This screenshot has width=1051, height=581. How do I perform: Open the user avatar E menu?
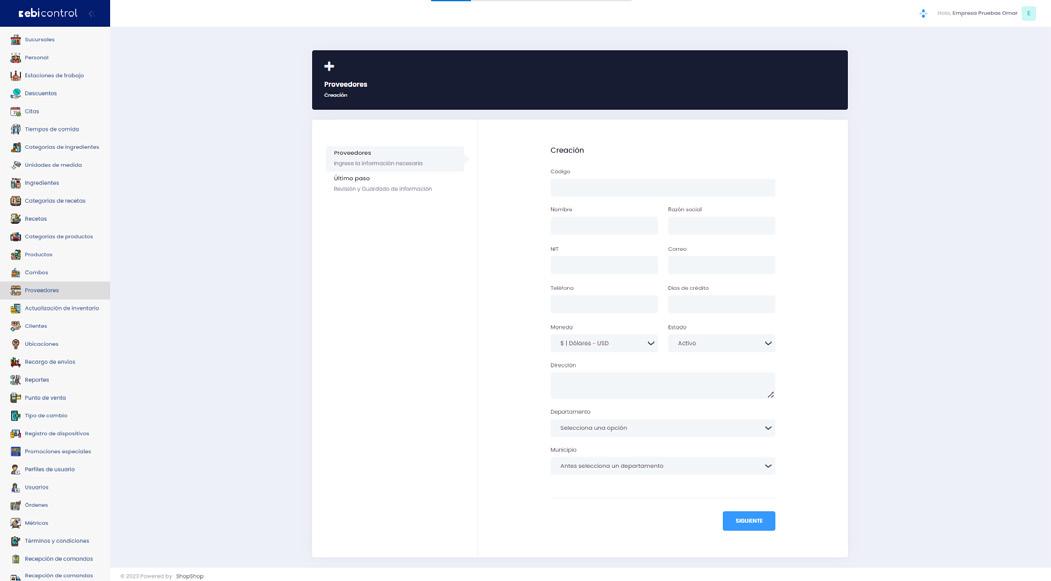(1028, 13)
